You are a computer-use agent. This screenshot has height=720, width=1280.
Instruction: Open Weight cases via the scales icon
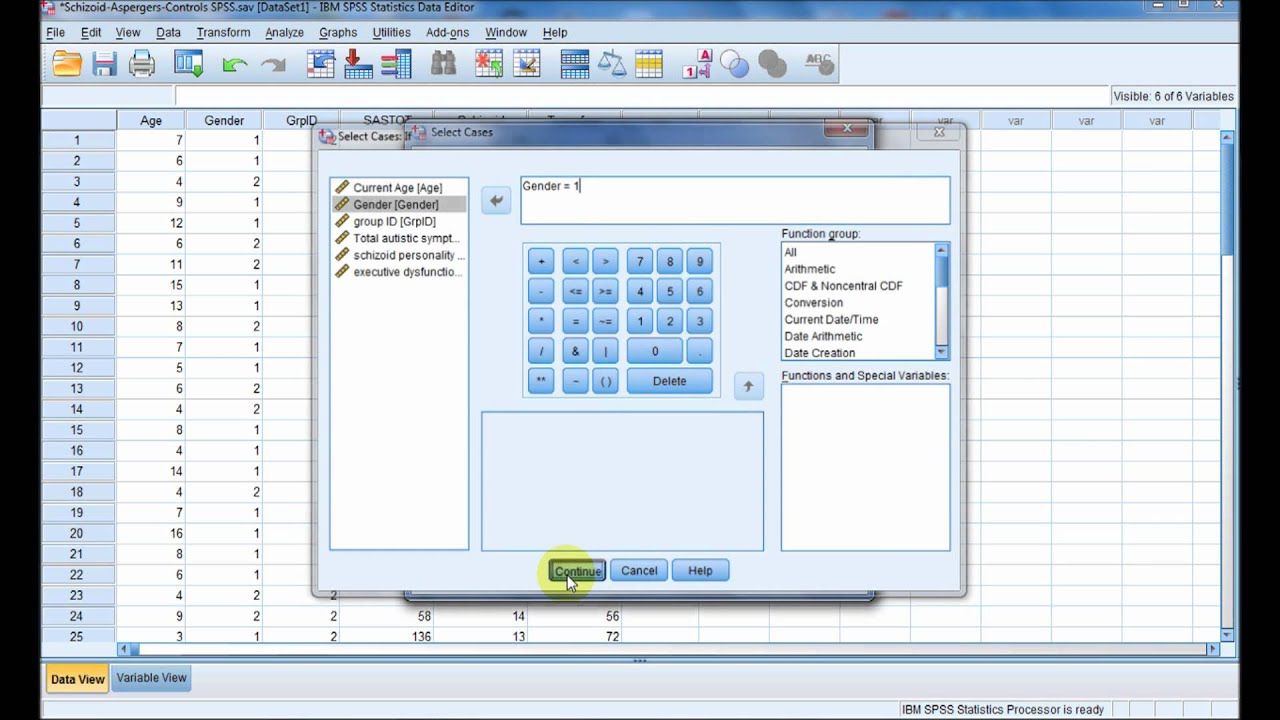[x=611, y=65]
